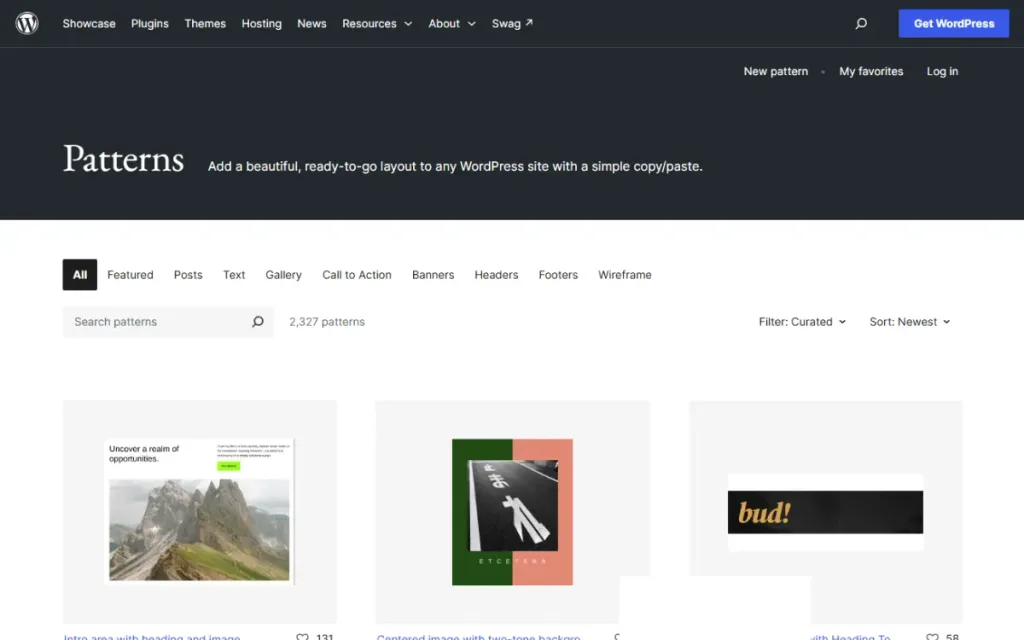Click the heart icon beside 58 likes

(x=932, y=636)
